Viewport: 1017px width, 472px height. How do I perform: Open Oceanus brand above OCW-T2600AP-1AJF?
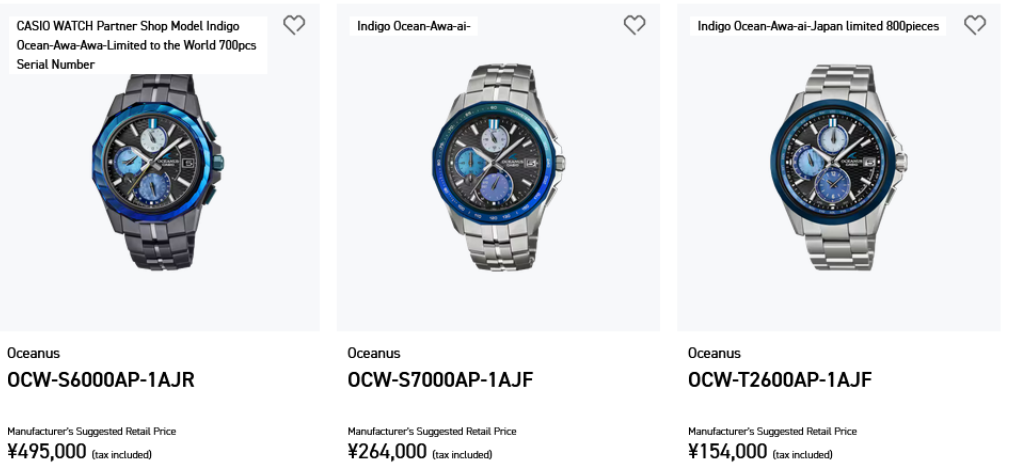pyautogui.click(x=714, y=353)
